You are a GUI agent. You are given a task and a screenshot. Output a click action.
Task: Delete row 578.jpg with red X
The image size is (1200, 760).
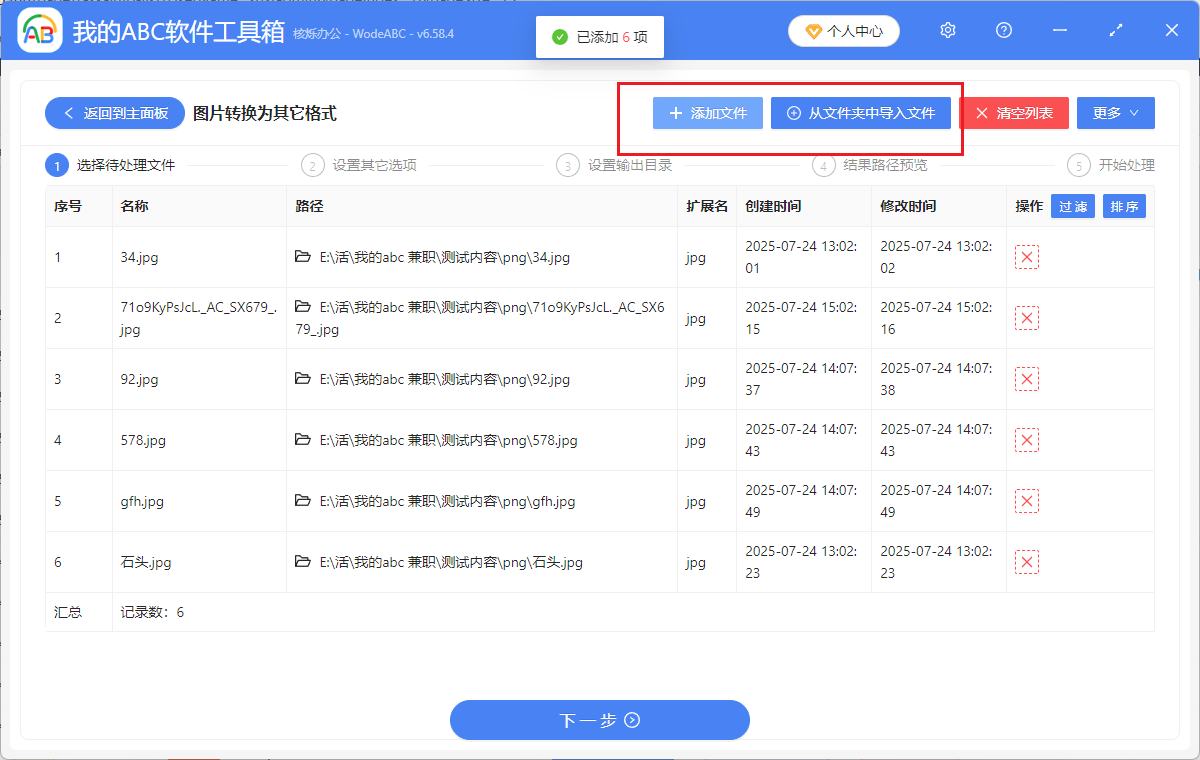pos(1027,440)
